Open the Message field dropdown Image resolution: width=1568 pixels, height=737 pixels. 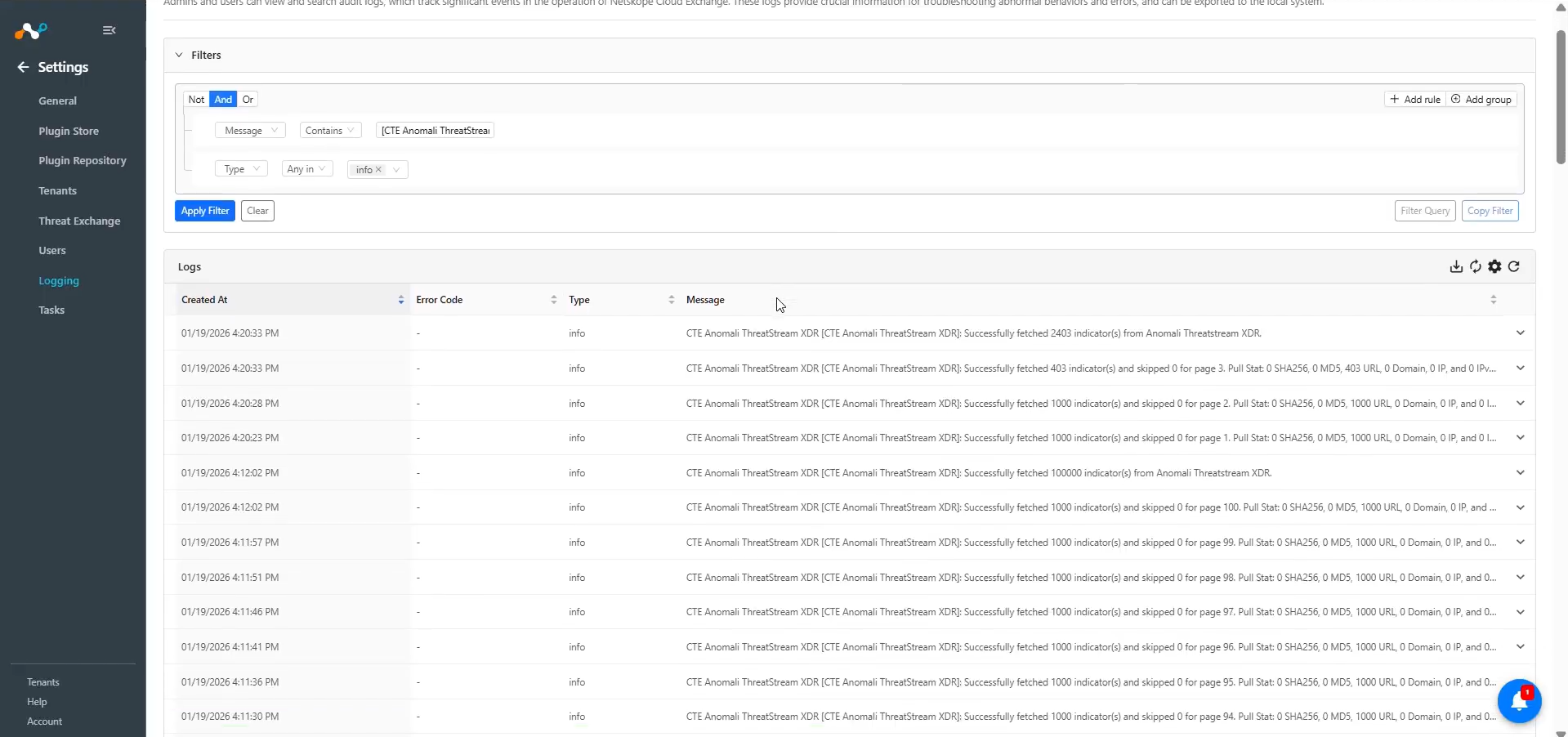click(x=250, y=131)
